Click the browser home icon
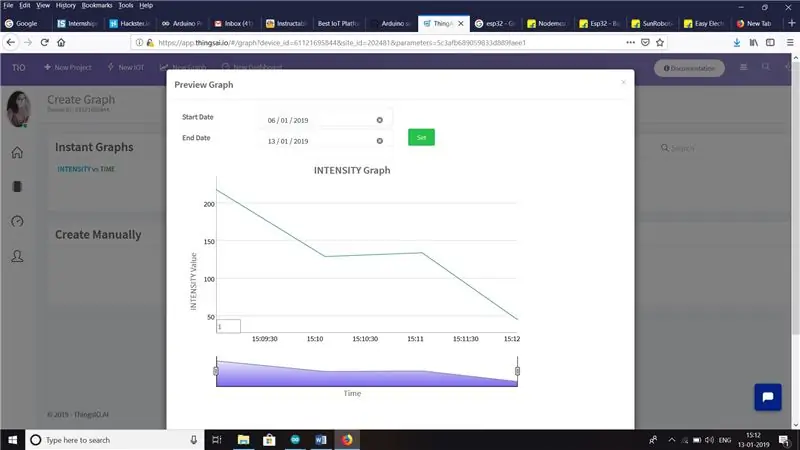 click(x=61, y=42)
